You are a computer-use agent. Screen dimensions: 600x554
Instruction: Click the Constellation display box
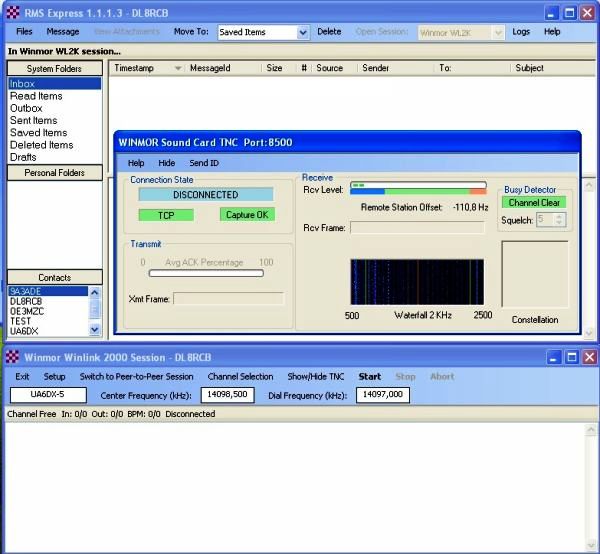[535, 274]
